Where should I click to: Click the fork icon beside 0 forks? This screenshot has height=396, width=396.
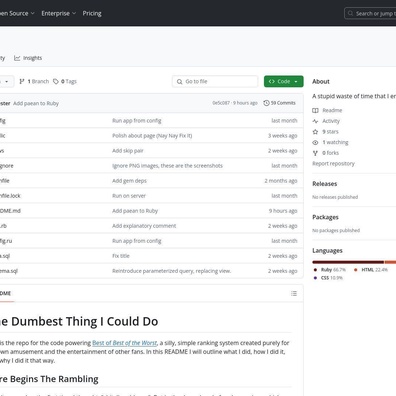[315, 153]
